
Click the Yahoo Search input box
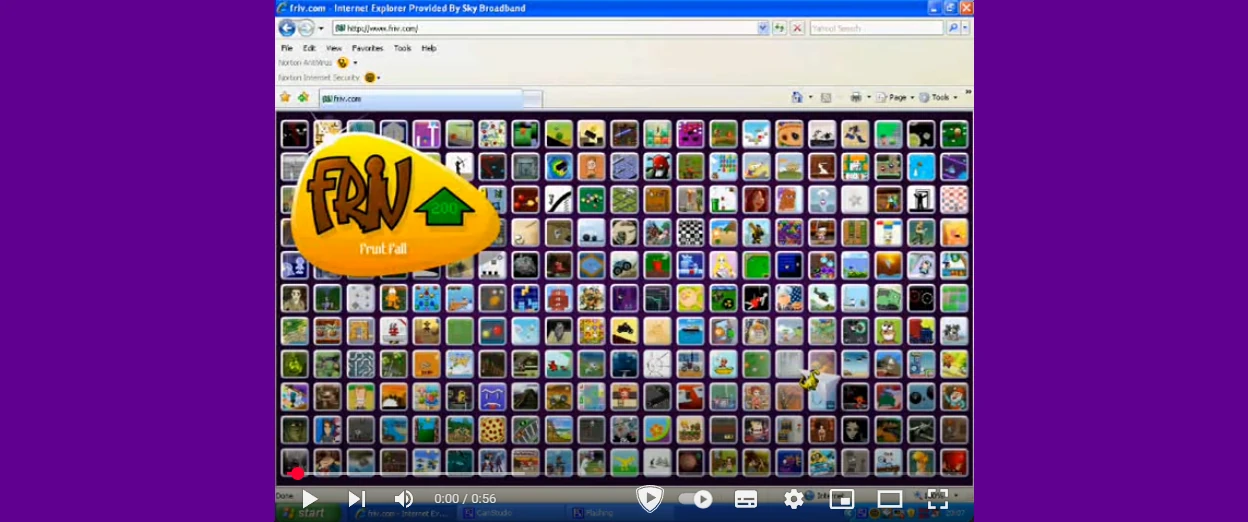(x=875, y=28)
